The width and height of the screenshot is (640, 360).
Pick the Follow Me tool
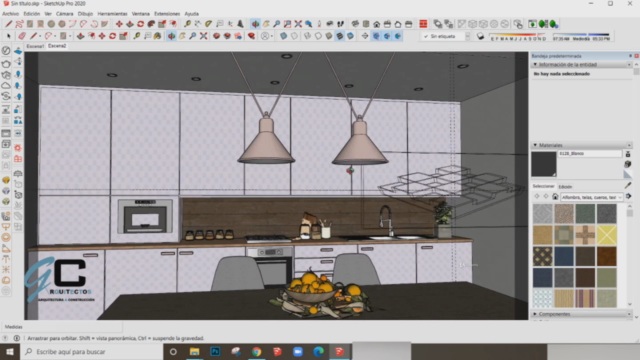point(151,24)
